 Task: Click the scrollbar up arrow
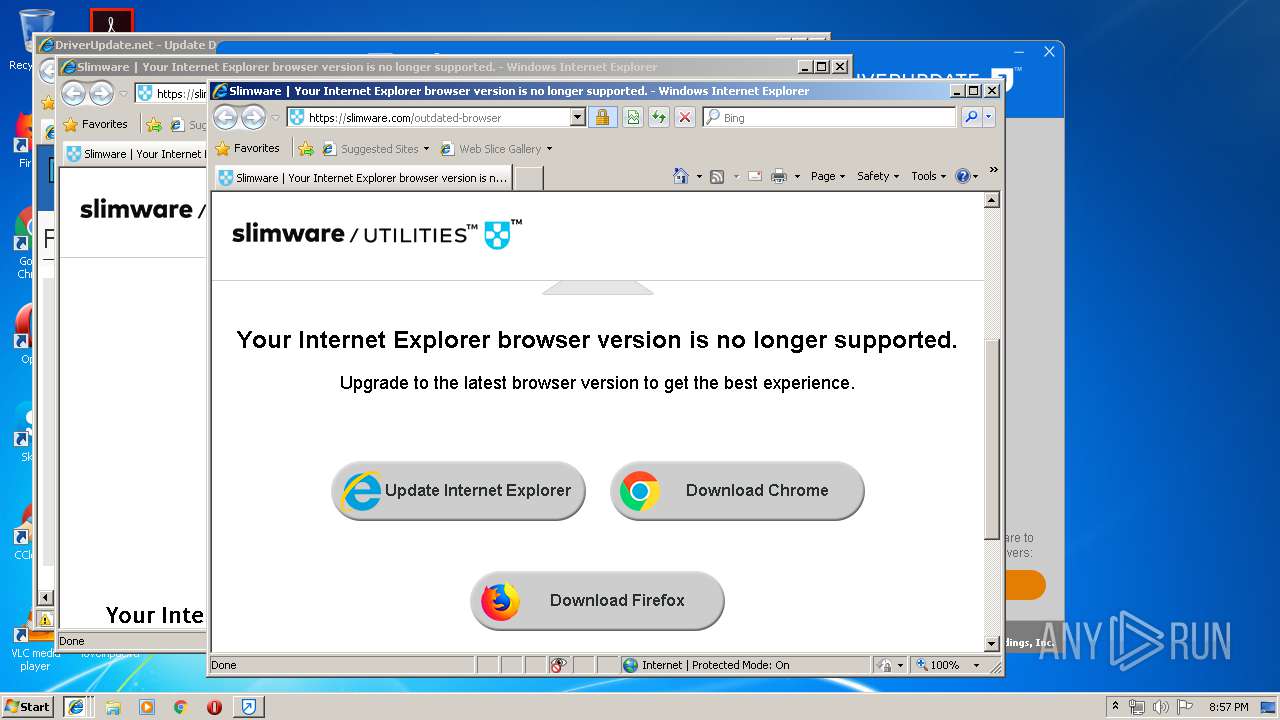pos(992,200)
